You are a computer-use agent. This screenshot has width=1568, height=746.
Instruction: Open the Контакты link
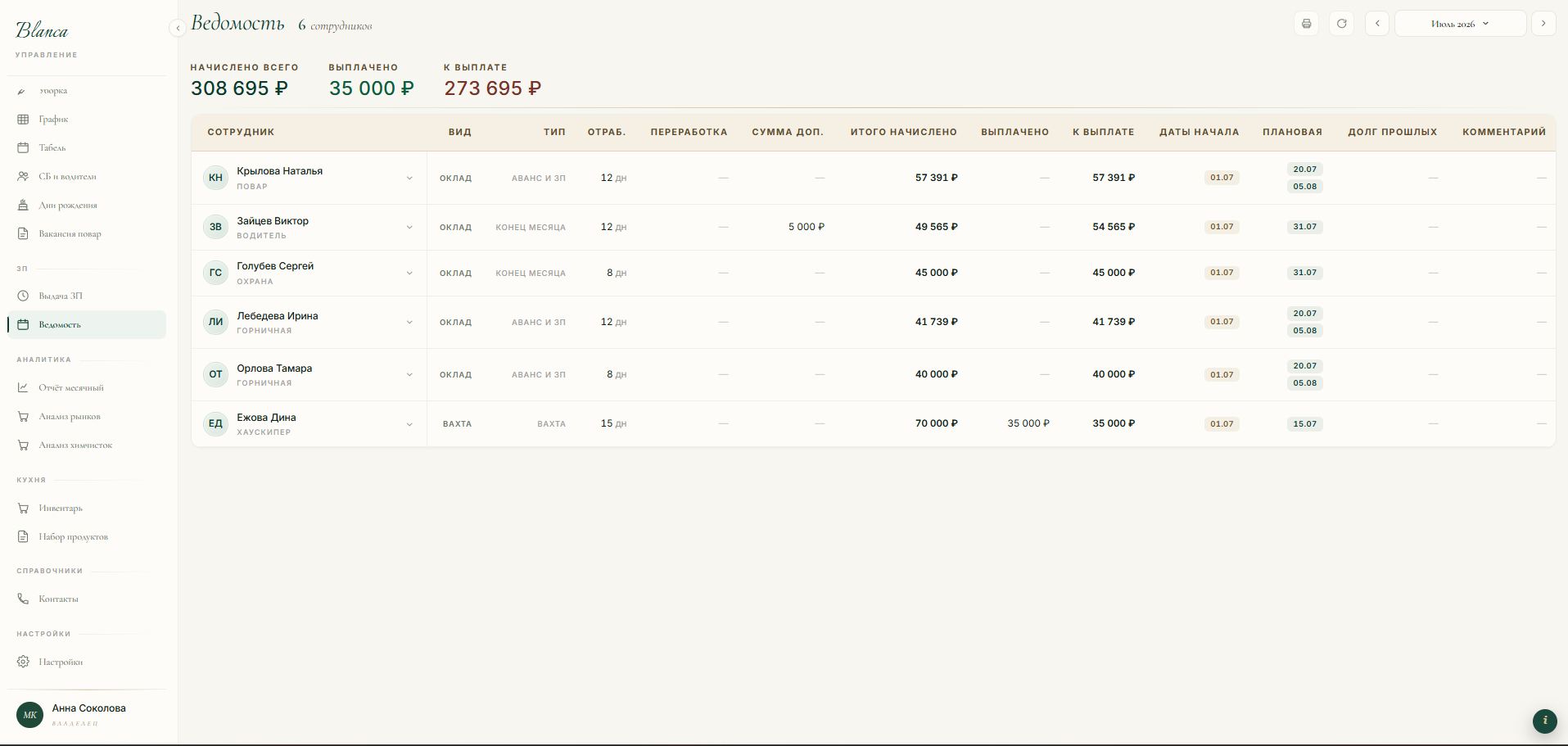tap(87, 599)
